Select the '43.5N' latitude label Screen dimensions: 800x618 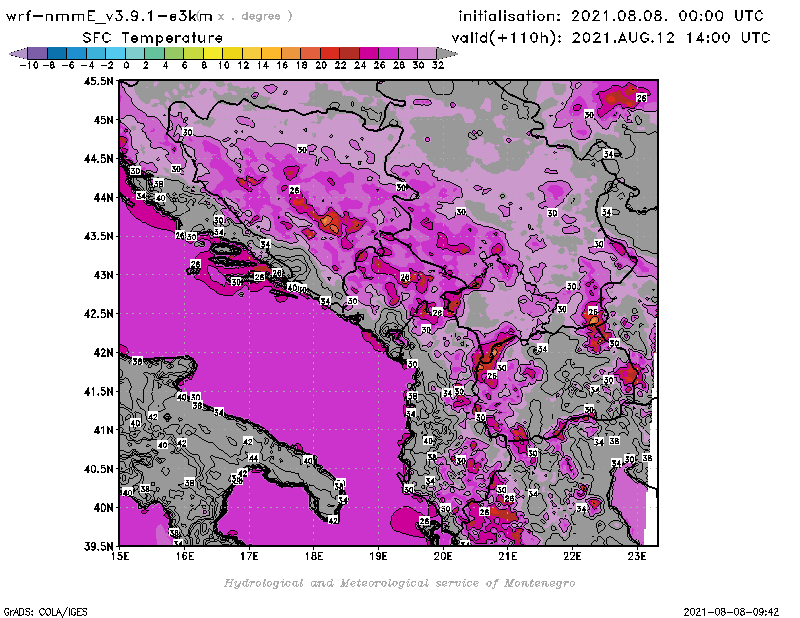coord(98,236)
